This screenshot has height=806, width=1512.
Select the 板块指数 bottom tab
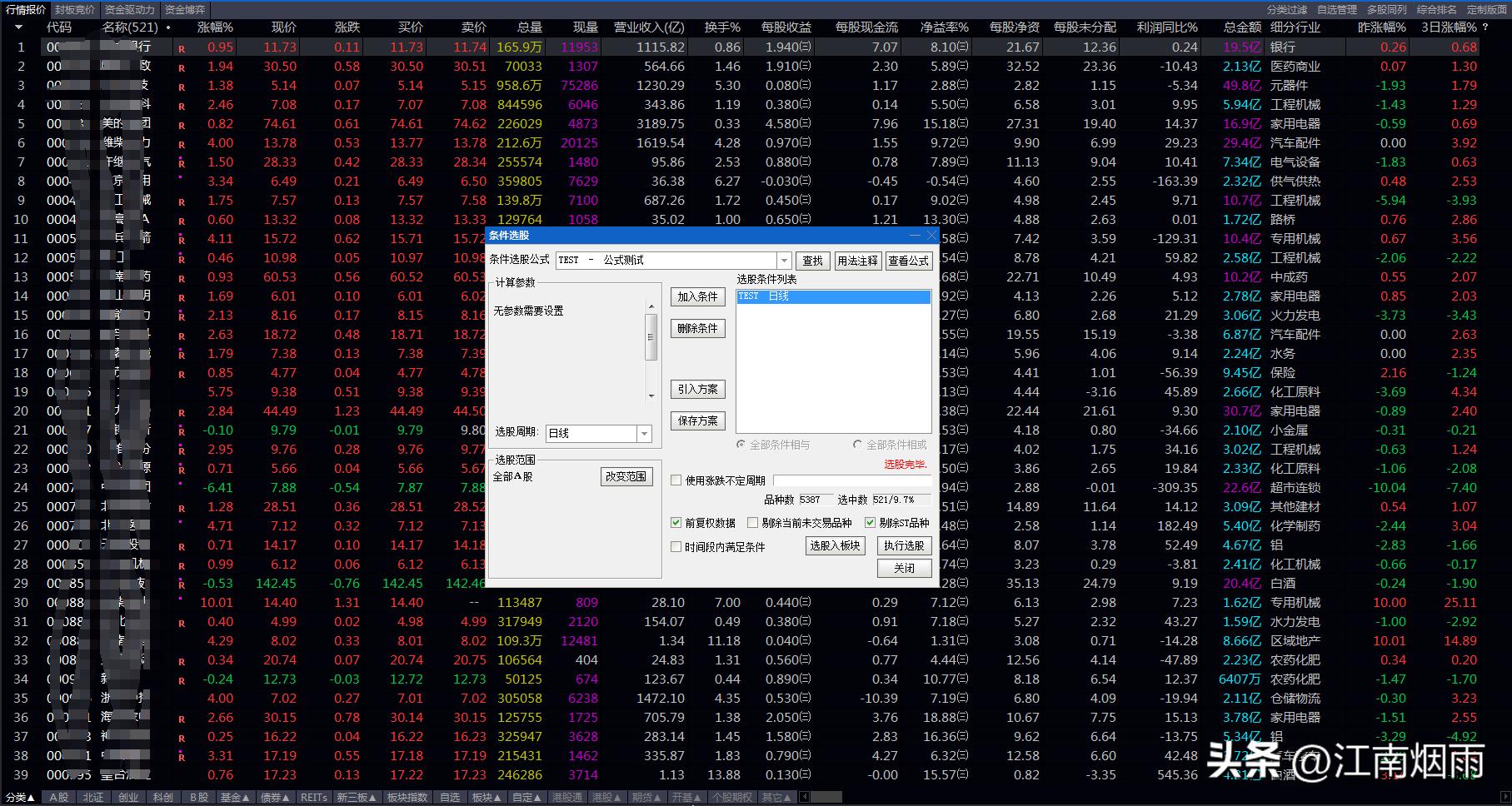coord(407,798)
